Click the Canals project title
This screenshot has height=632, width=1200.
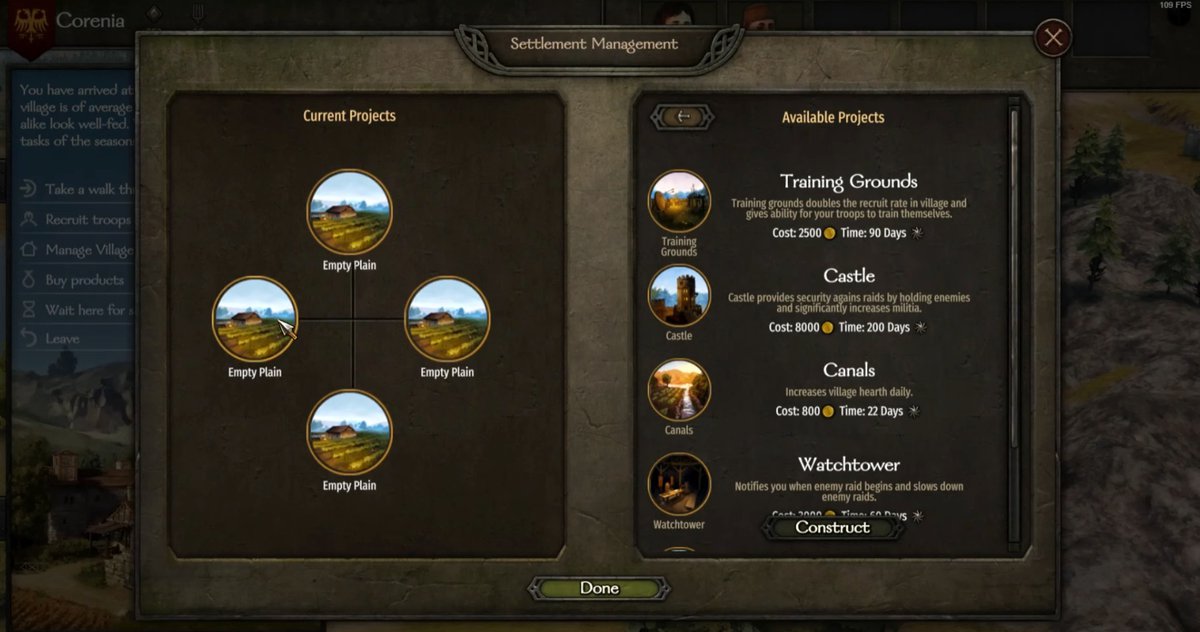pos(849,370)
